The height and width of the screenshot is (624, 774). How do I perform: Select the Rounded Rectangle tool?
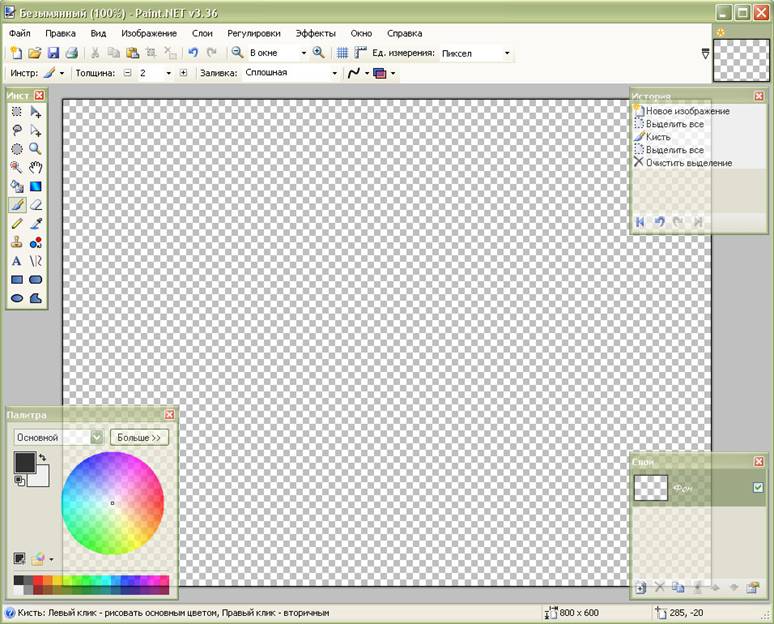pos(36,279)
